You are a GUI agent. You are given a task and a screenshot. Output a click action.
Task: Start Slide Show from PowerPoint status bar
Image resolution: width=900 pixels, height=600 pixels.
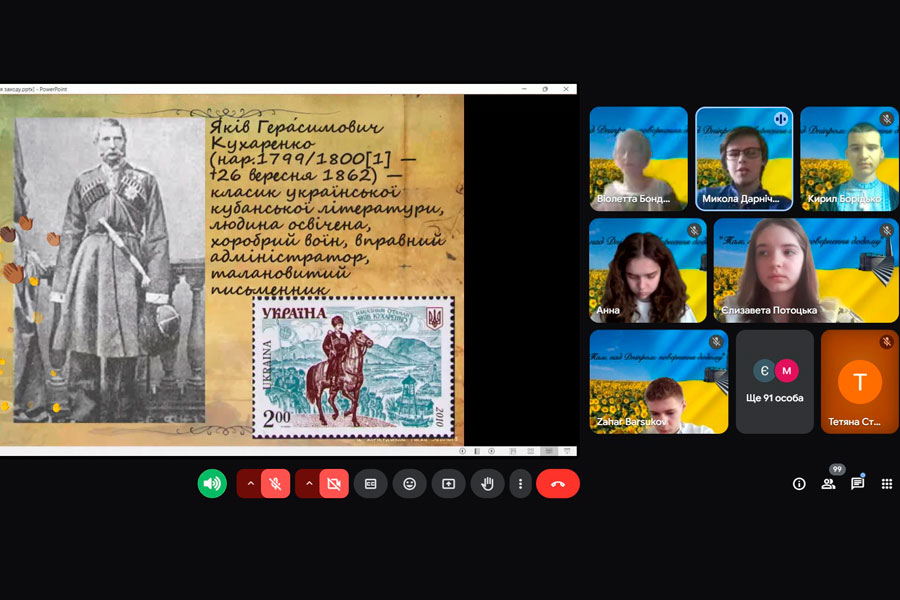[x=567, y=451]
